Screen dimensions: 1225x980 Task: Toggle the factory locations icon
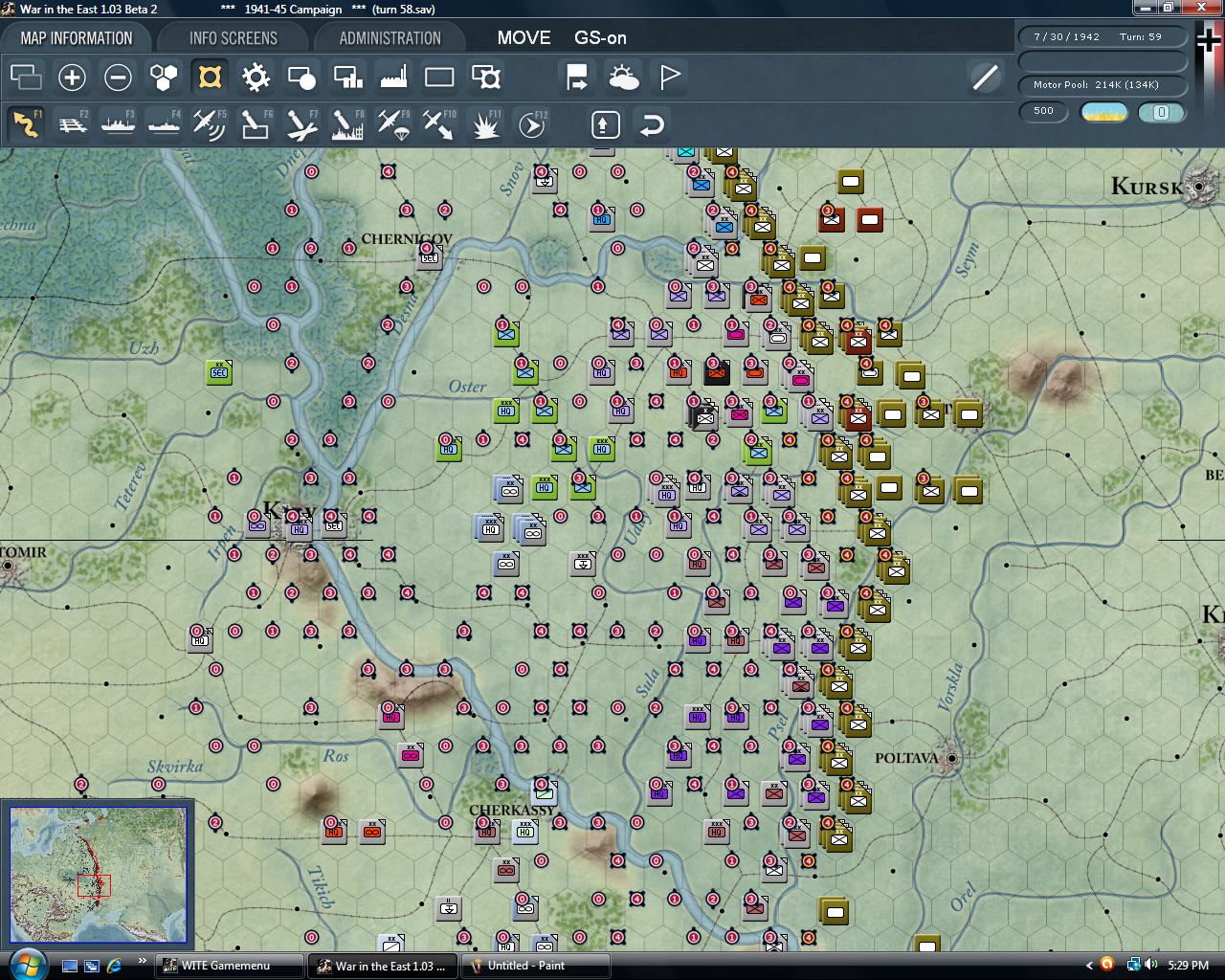pyautogui.click(x=393, y=78)
